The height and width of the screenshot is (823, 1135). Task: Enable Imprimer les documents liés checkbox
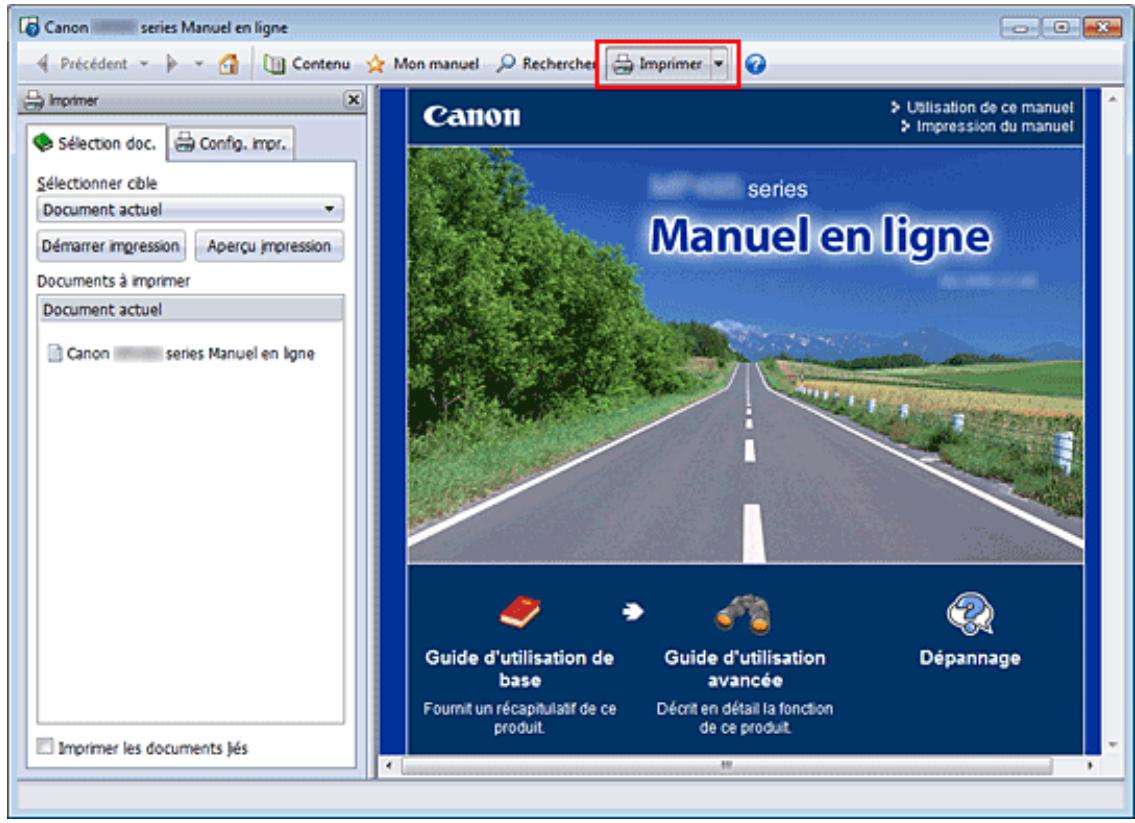point(46,746)
